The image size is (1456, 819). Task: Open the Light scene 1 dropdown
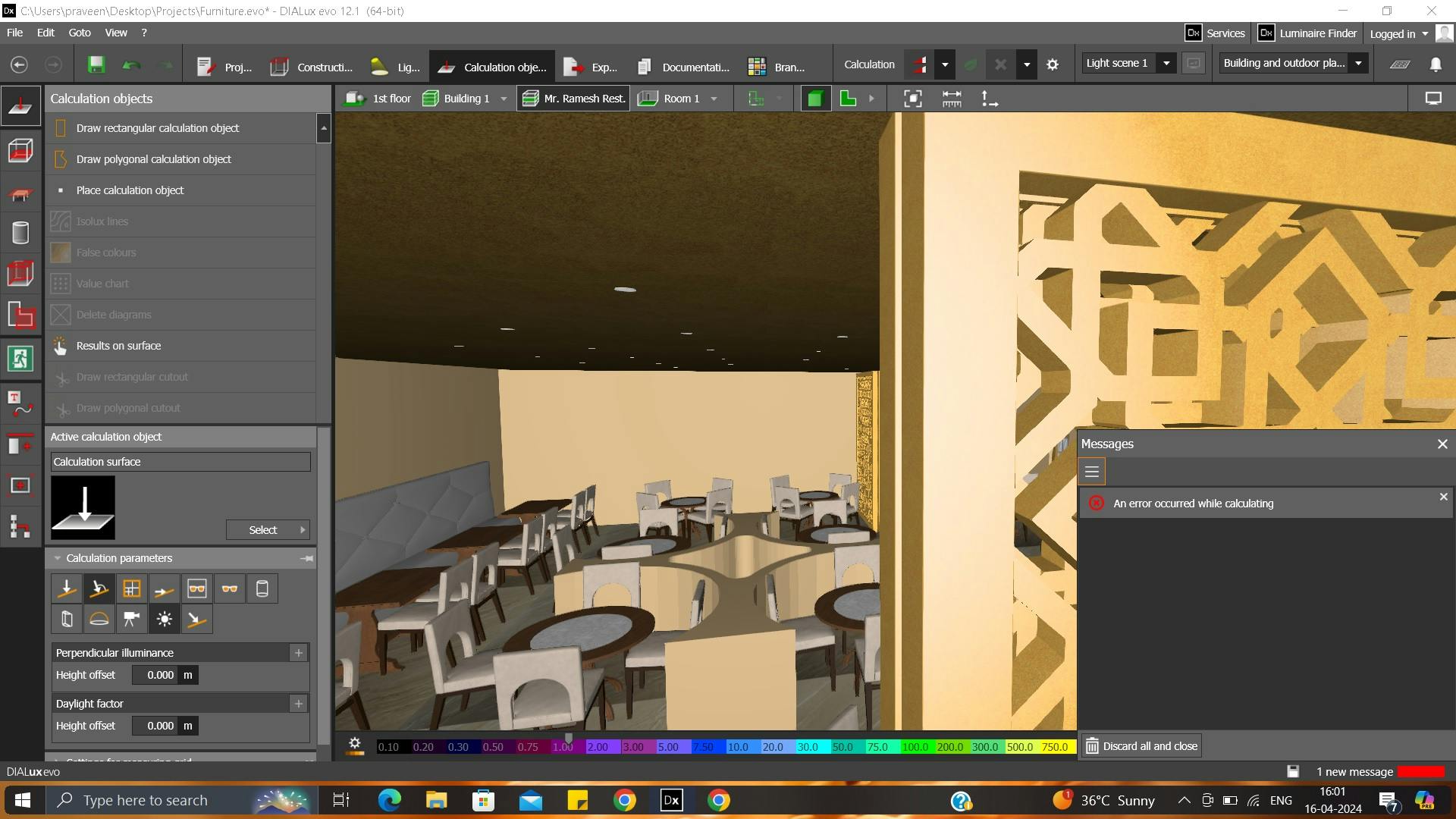pyautogui.click(x=1166, y=63)
